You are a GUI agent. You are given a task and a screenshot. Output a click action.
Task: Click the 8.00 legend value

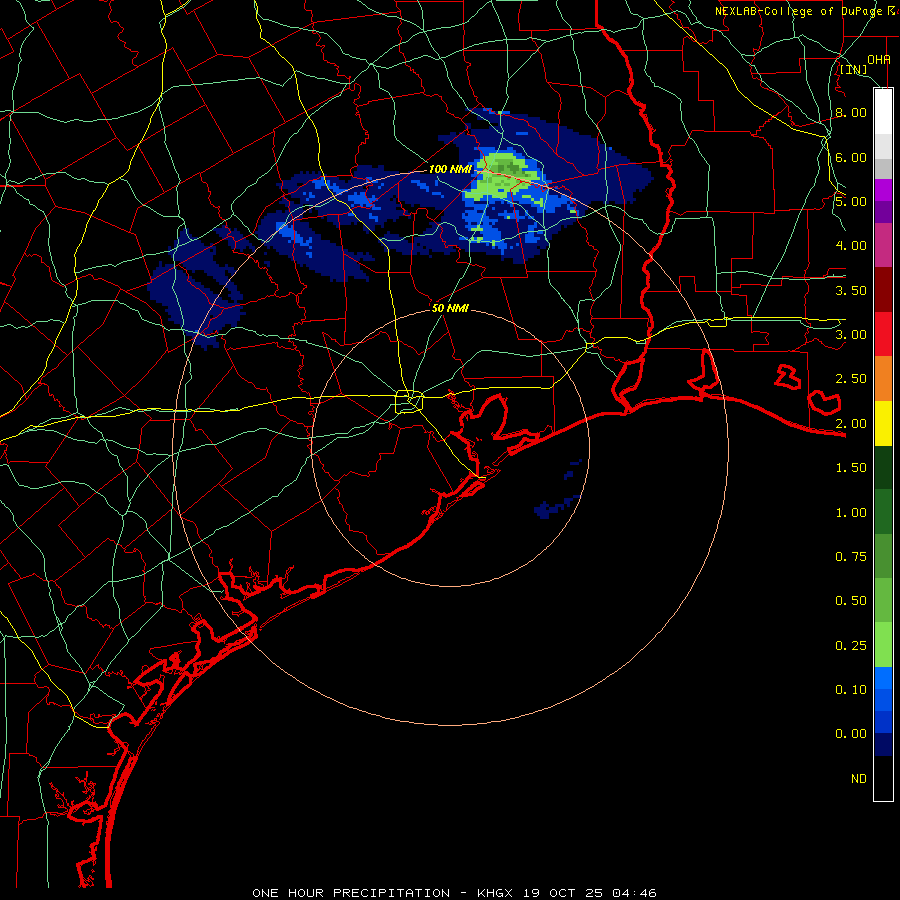[x=851, y=112]
